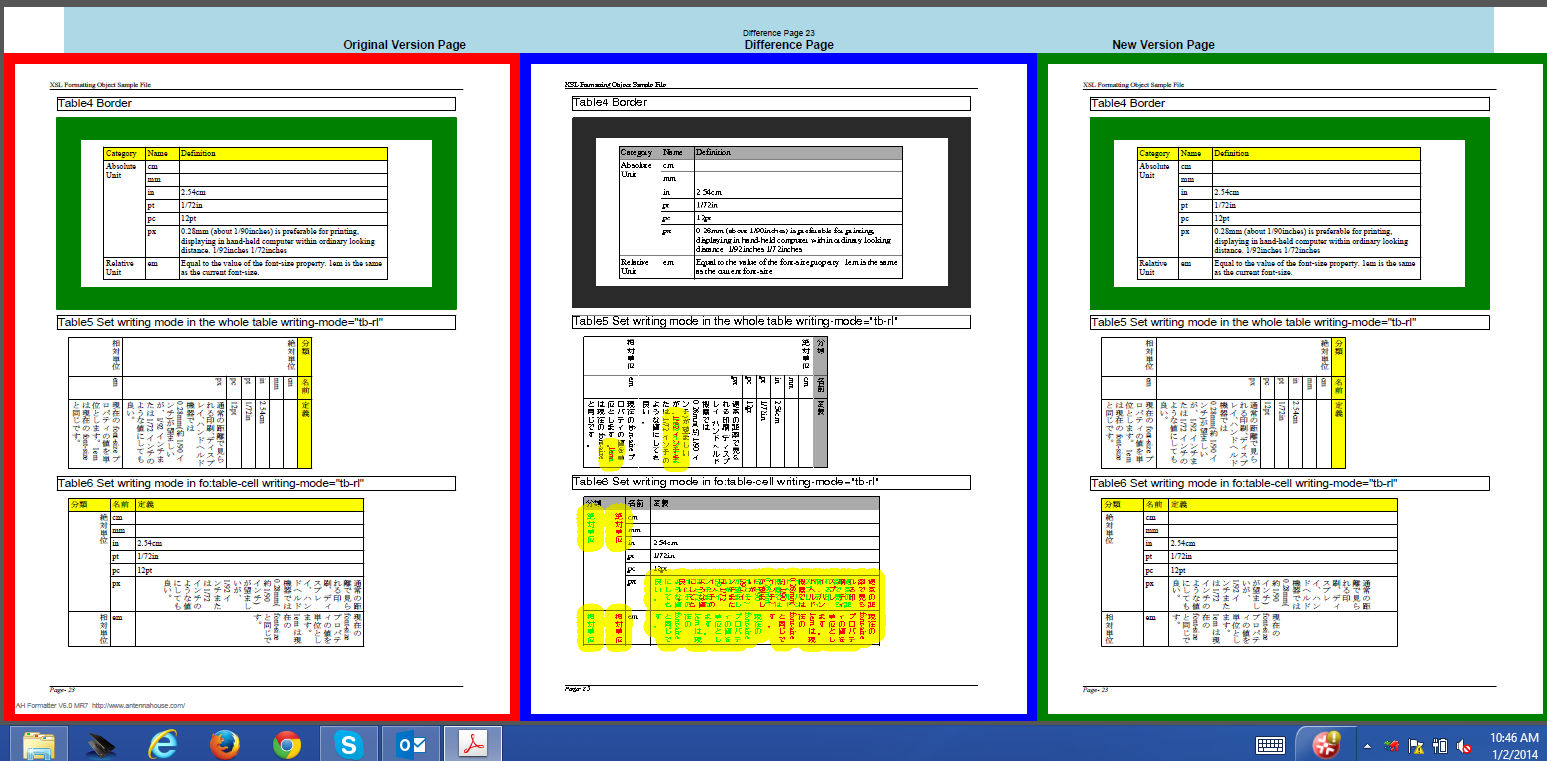Viewport: 1547px width, 761px height.
Task: Click the red circular warning tray icon
Action: 1326,744
